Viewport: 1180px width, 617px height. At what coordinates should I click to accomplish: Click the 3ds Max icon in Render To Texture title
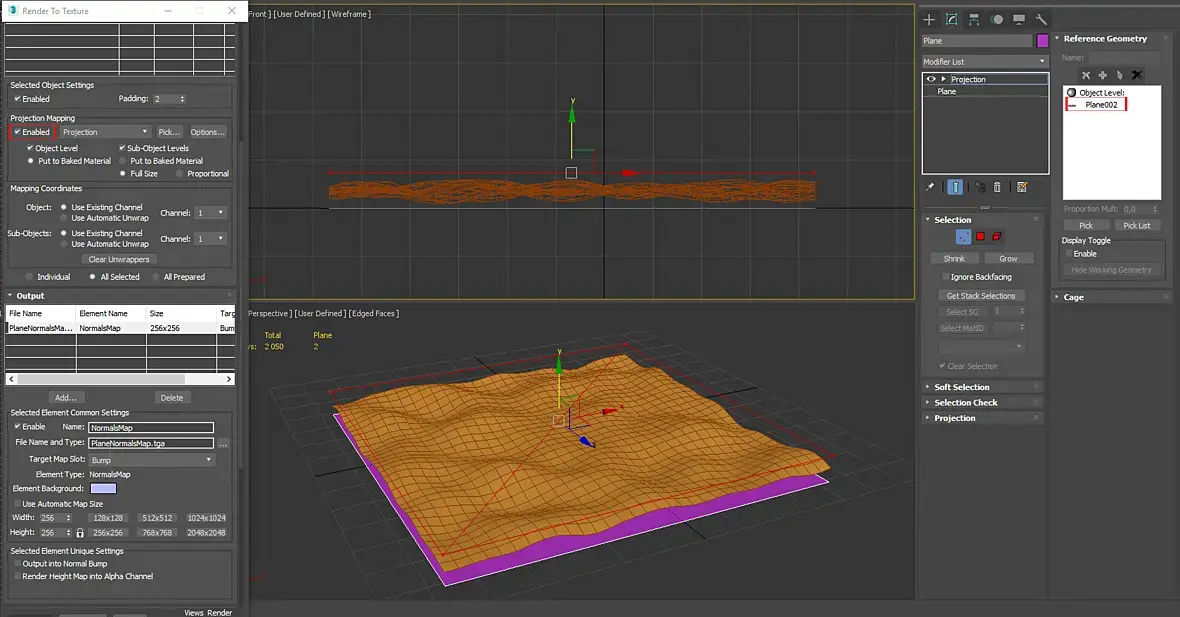(13, 11)
